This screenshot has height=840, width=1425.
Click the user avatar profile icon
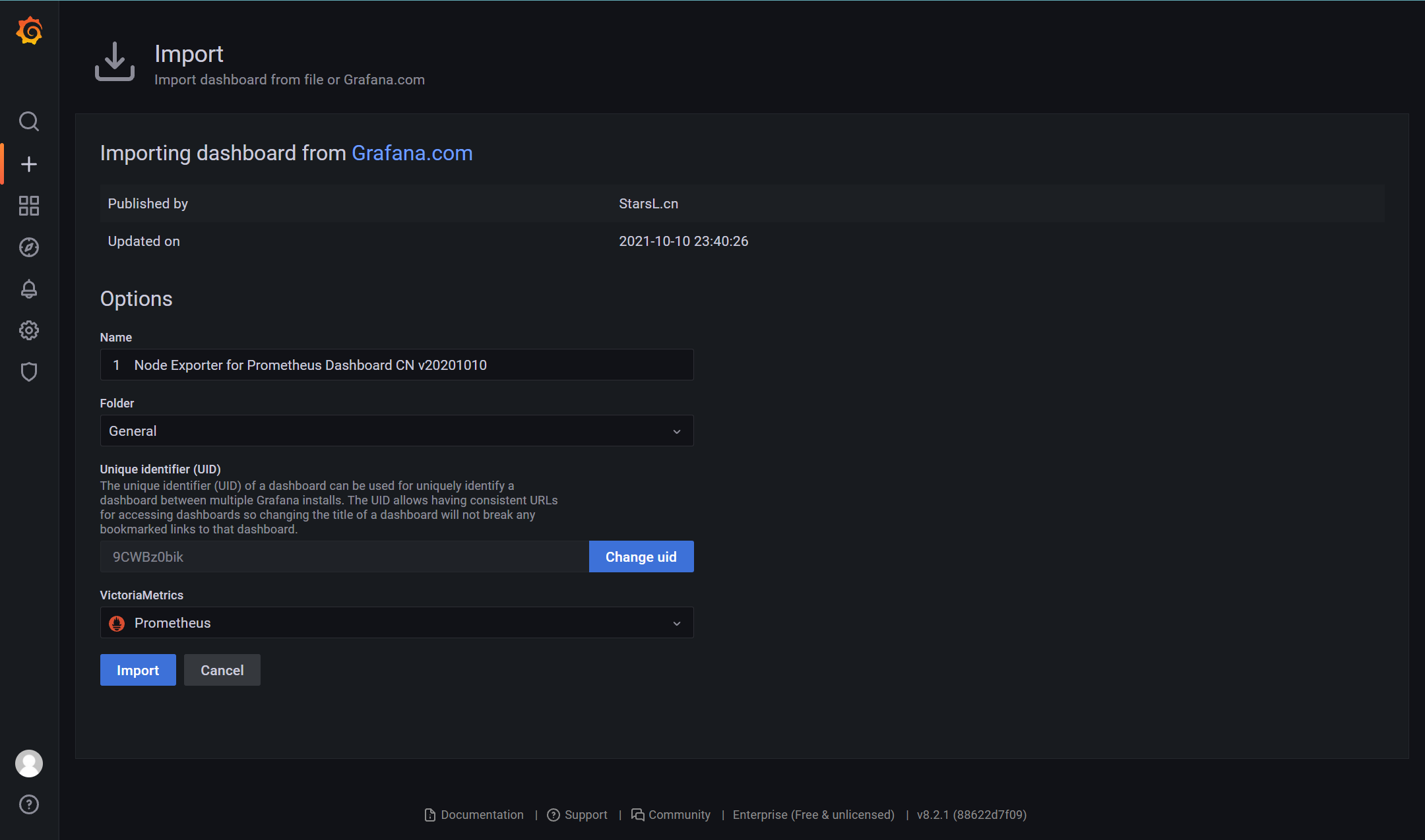29,764
